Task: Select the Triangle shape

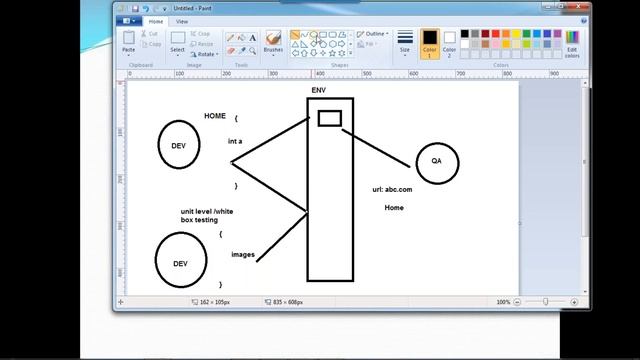Action: click(x=295, y=44)
